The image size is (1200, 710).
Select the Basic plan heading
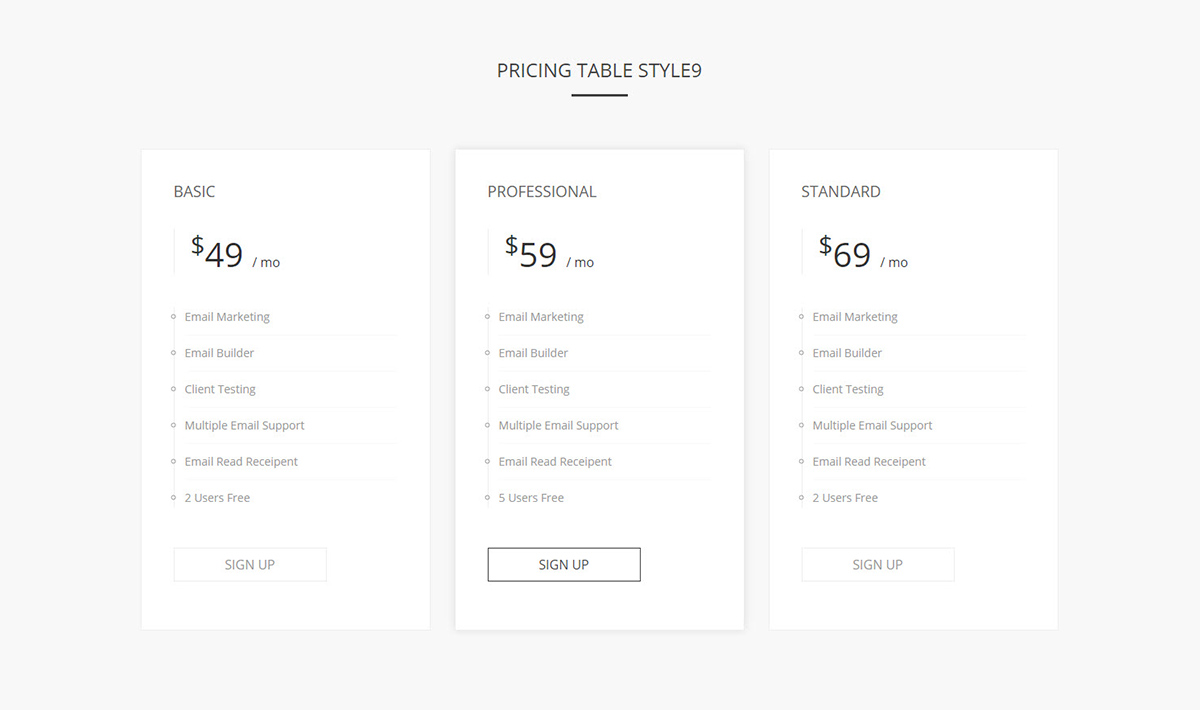click(x=194, y=191)
